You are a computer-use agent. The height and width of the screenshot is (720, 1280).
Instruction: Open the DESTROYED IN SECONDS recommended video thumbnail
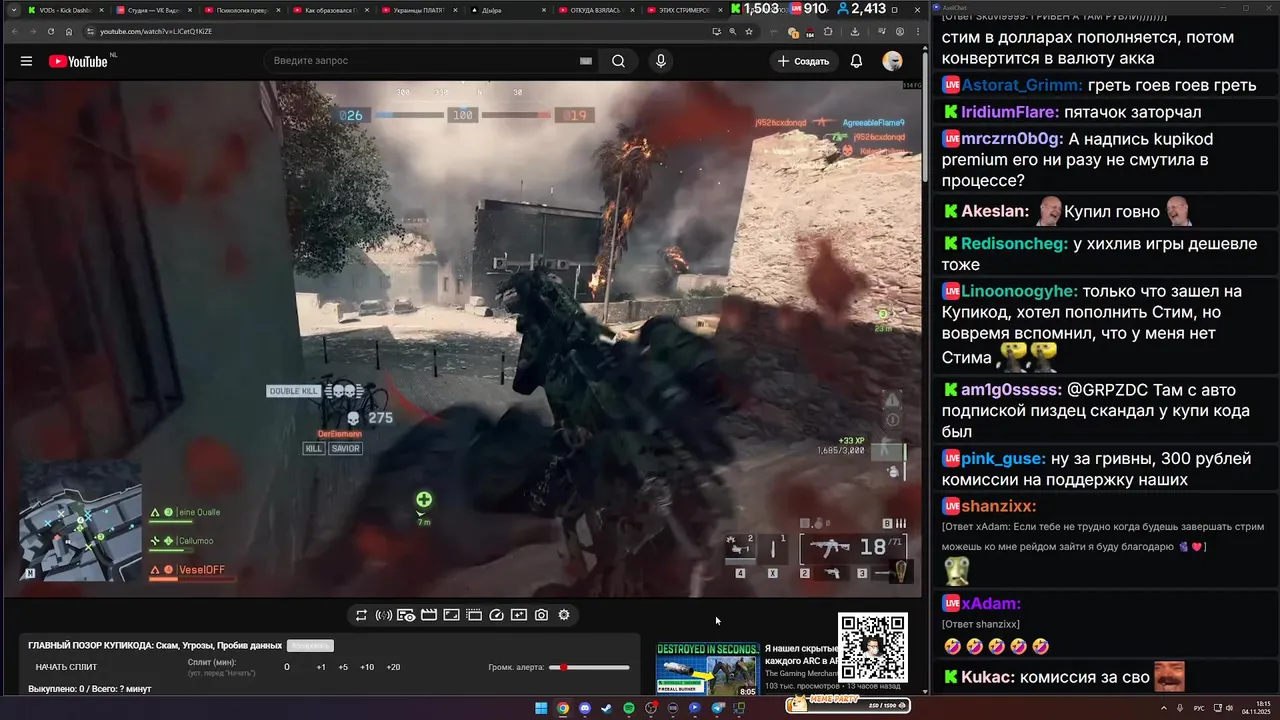707,670
